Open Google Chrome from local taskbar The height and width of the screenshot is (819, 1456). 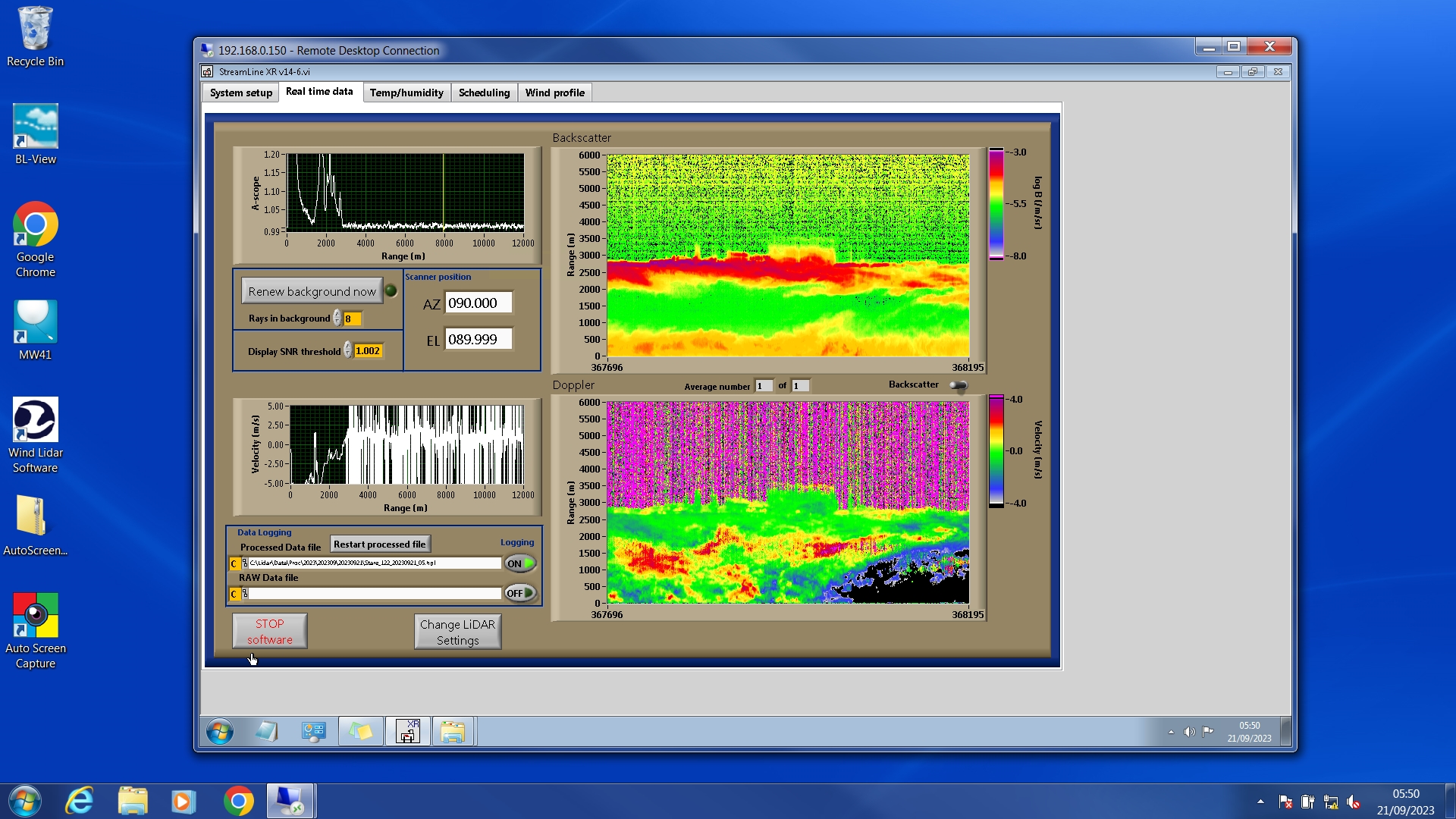coord(238,801)
